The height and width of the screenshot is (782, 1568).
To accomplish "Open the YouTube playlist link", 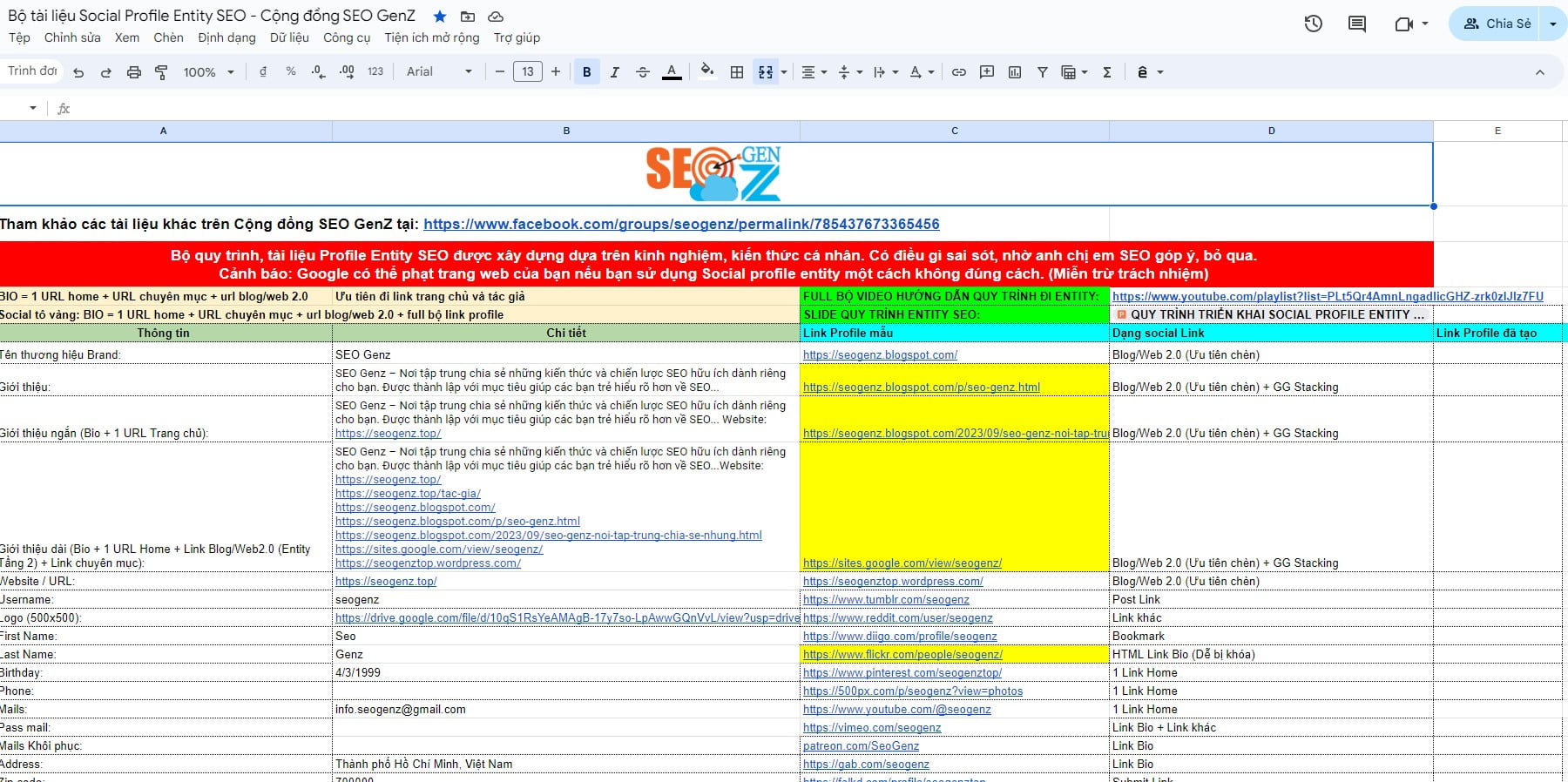I will coord(1328,296).
